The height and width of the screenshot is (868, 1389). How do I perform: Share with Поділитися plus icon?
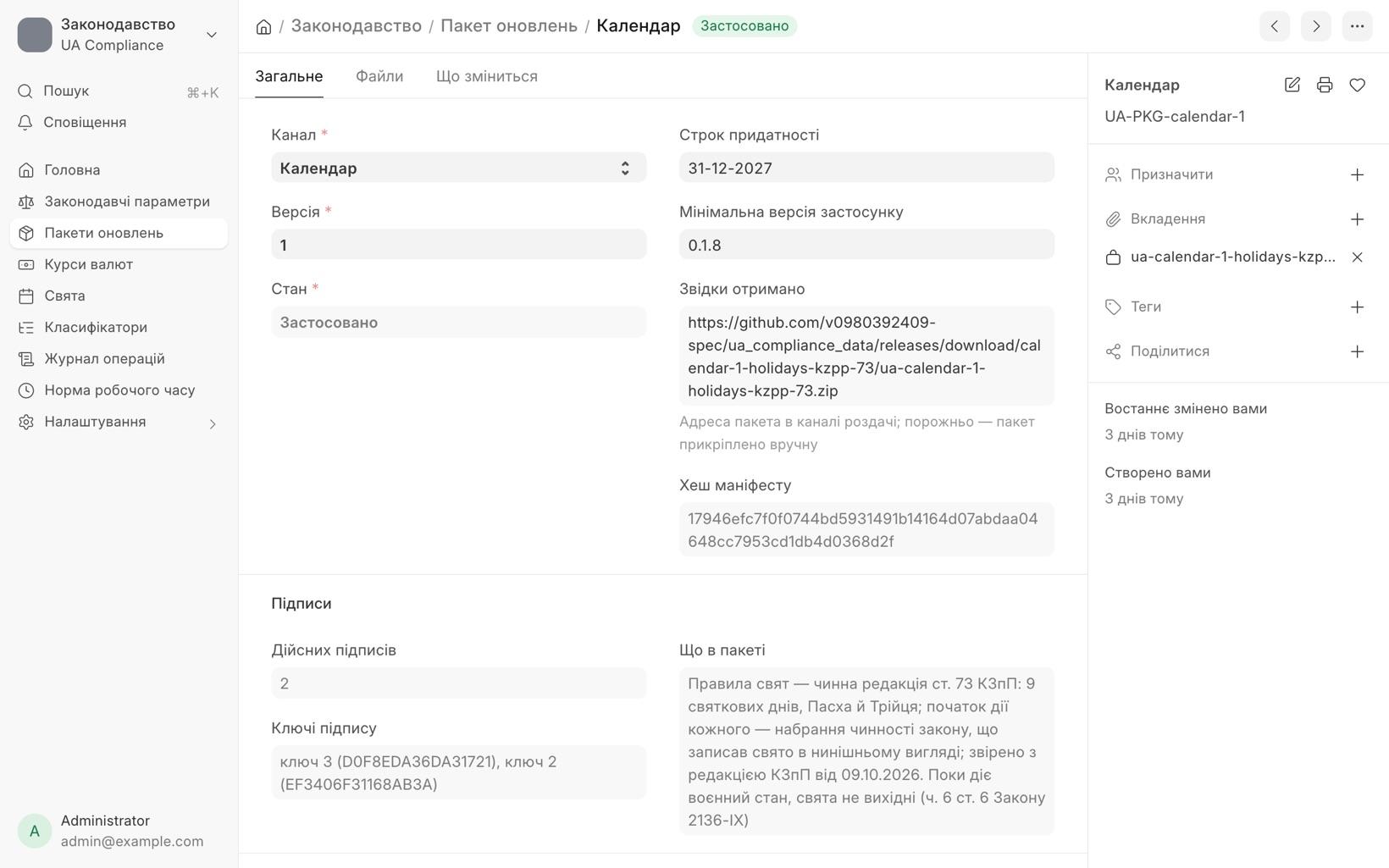pyautogui.click(x=1357, y=351)
